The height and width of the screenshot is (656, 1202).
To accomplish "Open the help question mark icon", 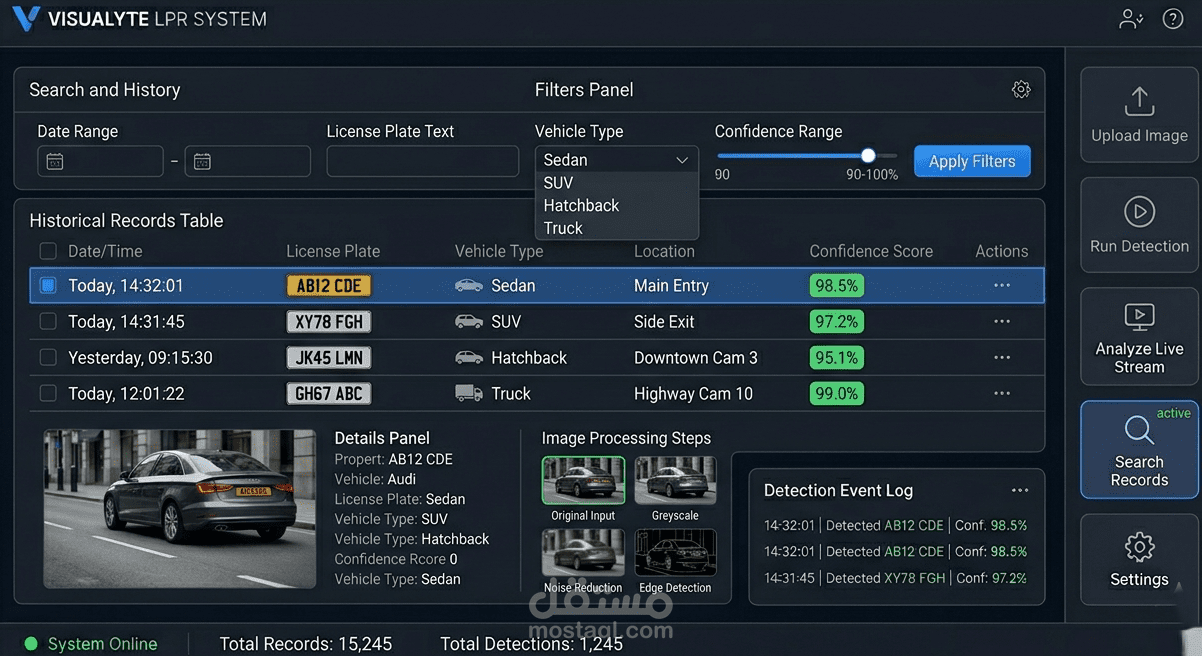I will (x=1173, y=19).
